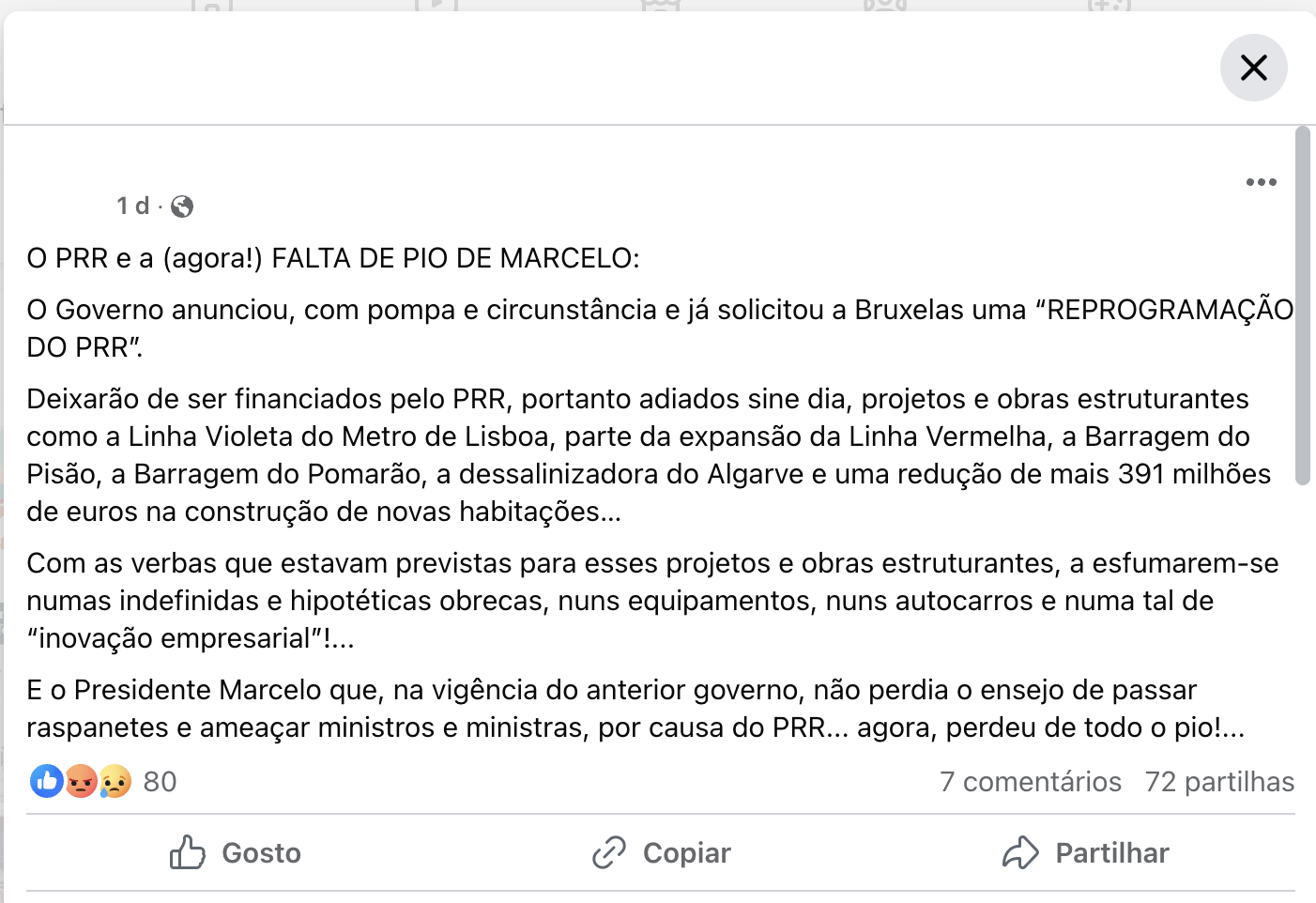Viewport: 1316px width, 903px height.
Task: Like the post with Gosto button
Action: 236,852
